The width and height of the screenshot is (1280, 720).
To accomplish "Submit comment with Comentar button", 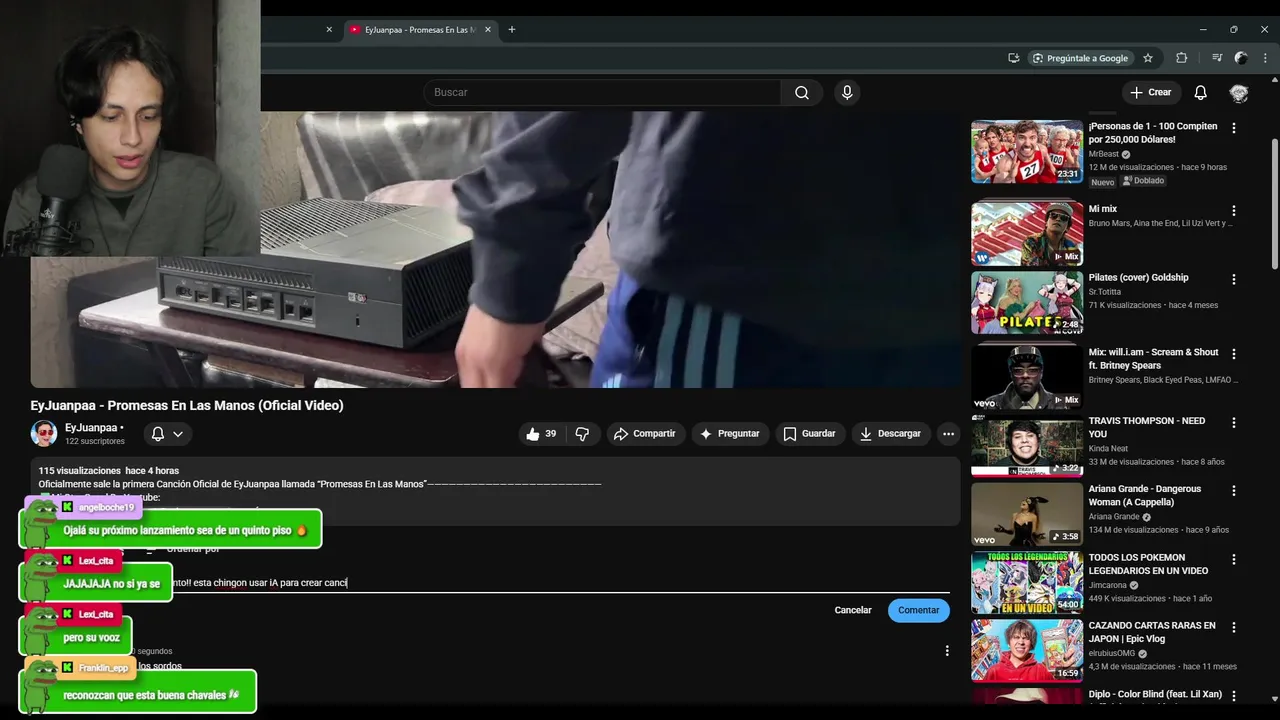I will tap(918, 610).
